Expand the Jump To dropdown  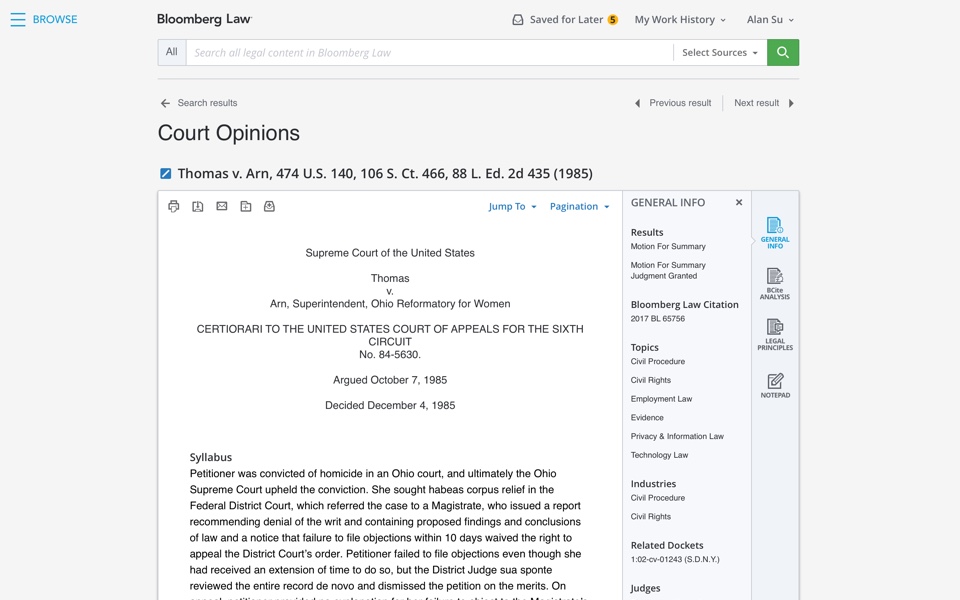pyautogui.click(x=512, y=207)
